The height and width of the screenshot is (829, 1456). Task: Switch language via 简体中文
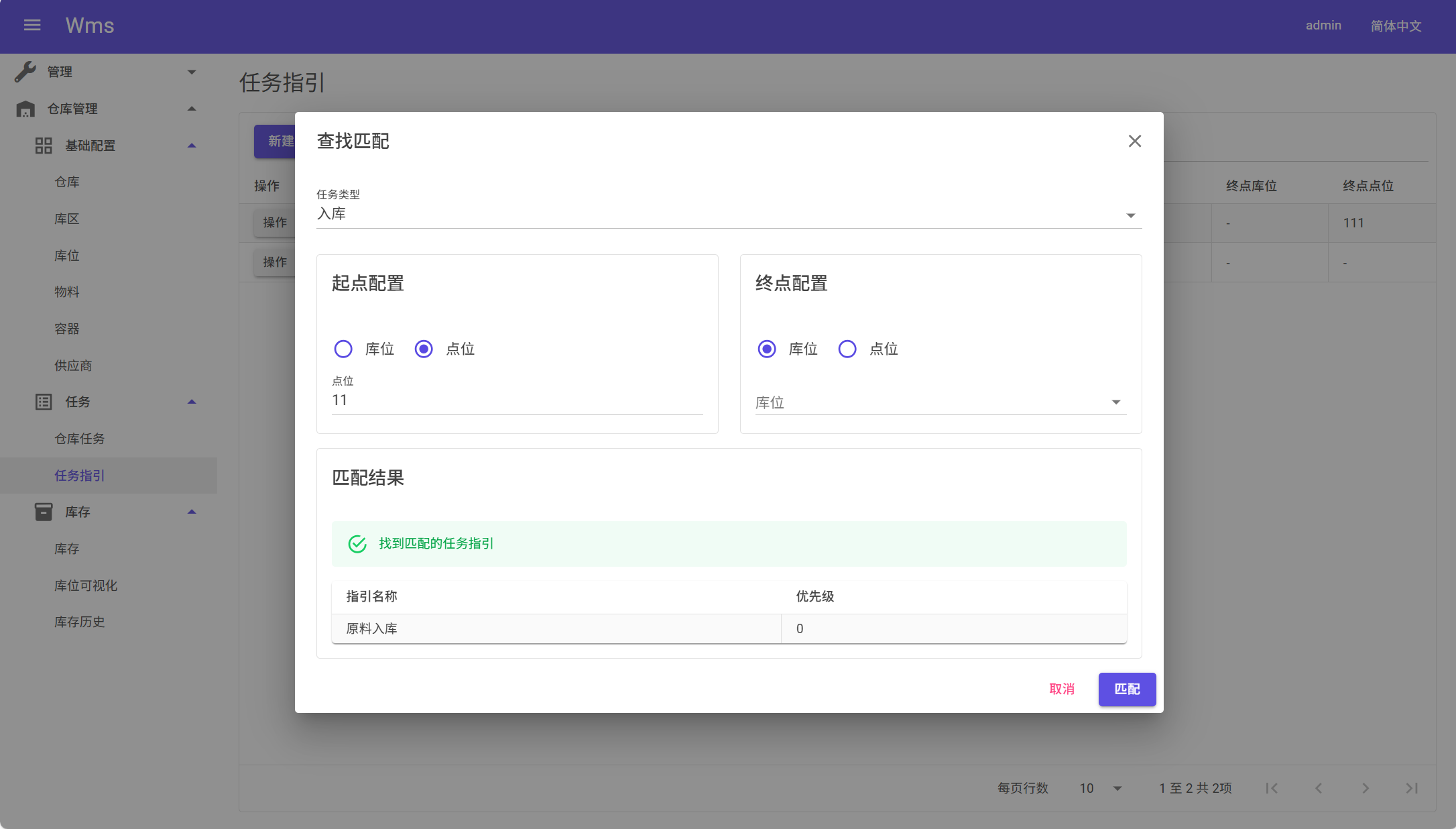(x=1396, y=25)
